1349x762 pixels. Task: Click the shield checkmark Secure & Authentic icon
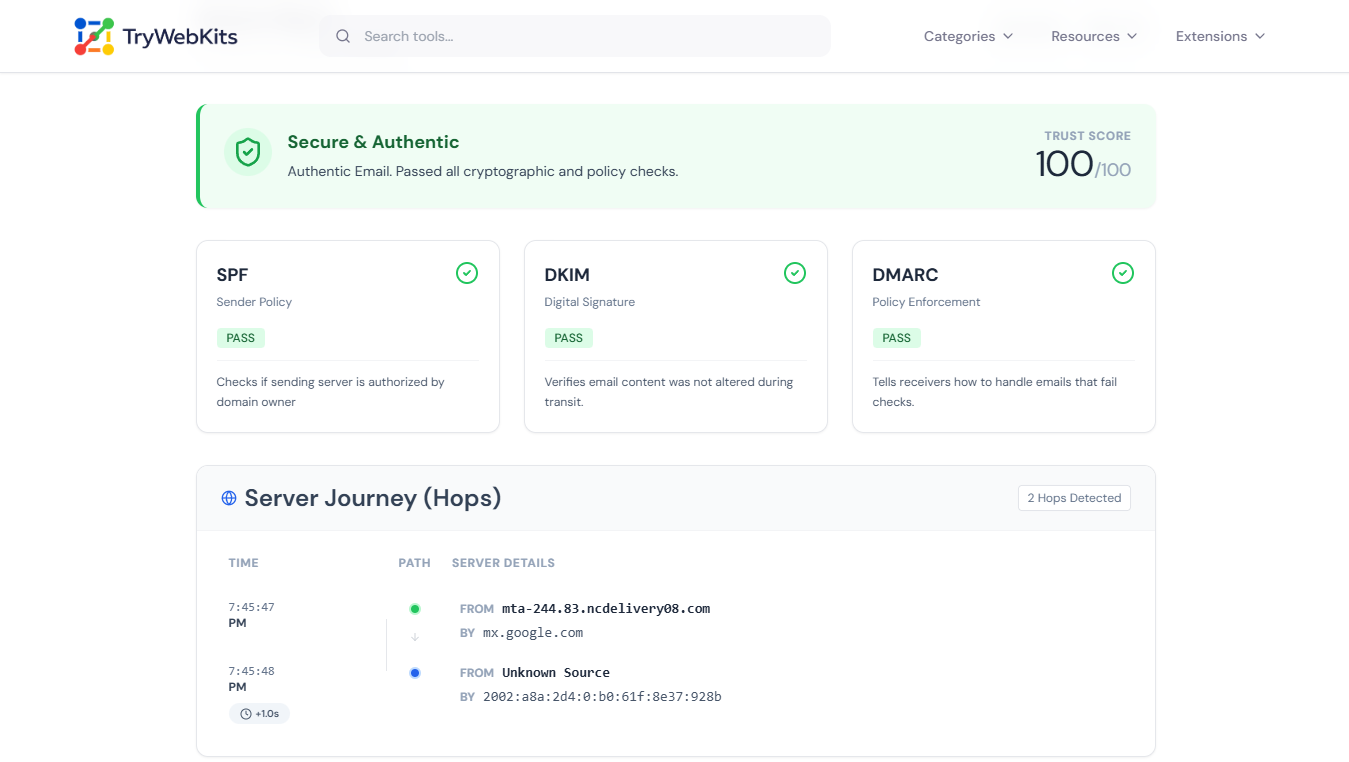(x=248, y=152)
